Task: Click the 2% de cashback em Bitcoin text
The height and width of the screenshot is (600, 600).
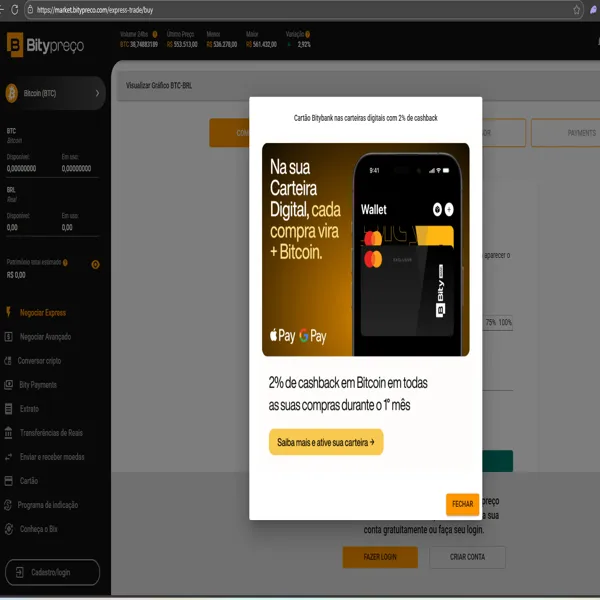Action: 348,394
